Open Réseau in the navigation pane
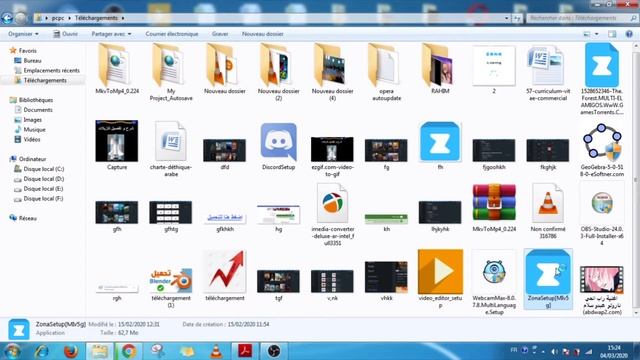The image size is (640, 360). click(27, 218)
